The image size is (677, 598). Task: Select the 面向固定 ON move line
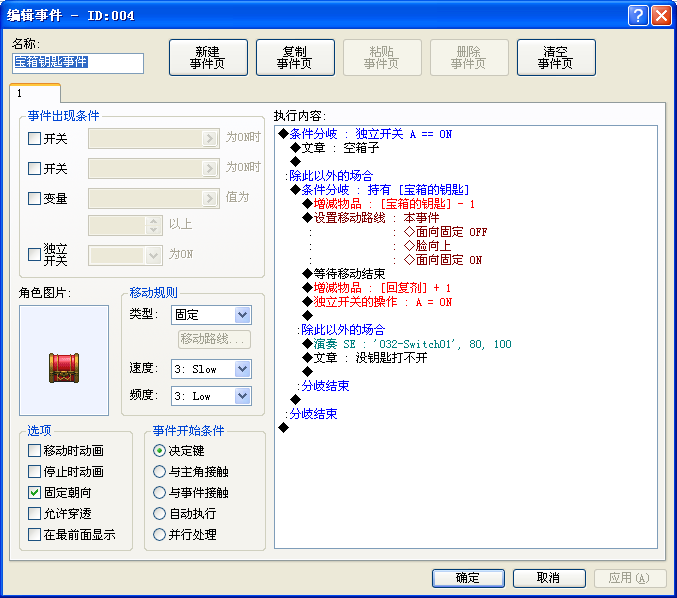click(443, 260)
